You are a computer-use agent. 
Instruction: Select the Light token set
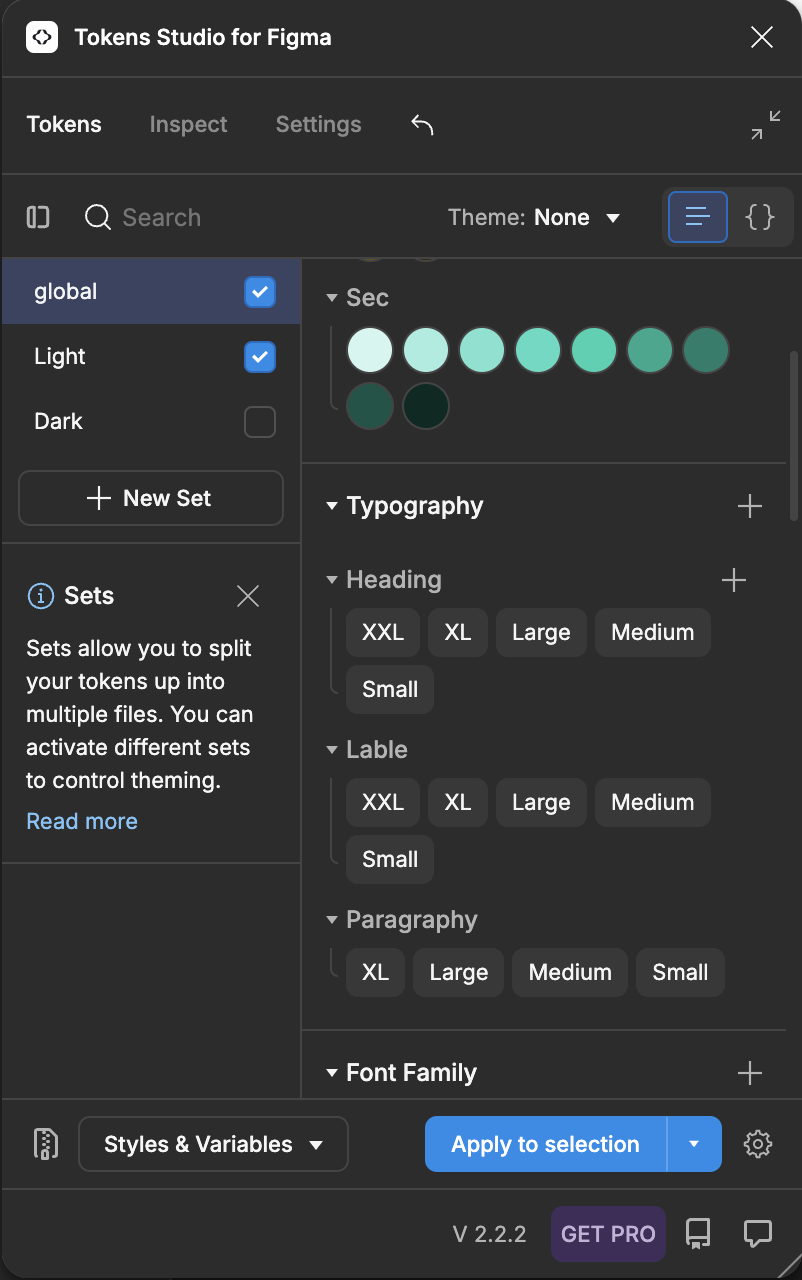151,357
